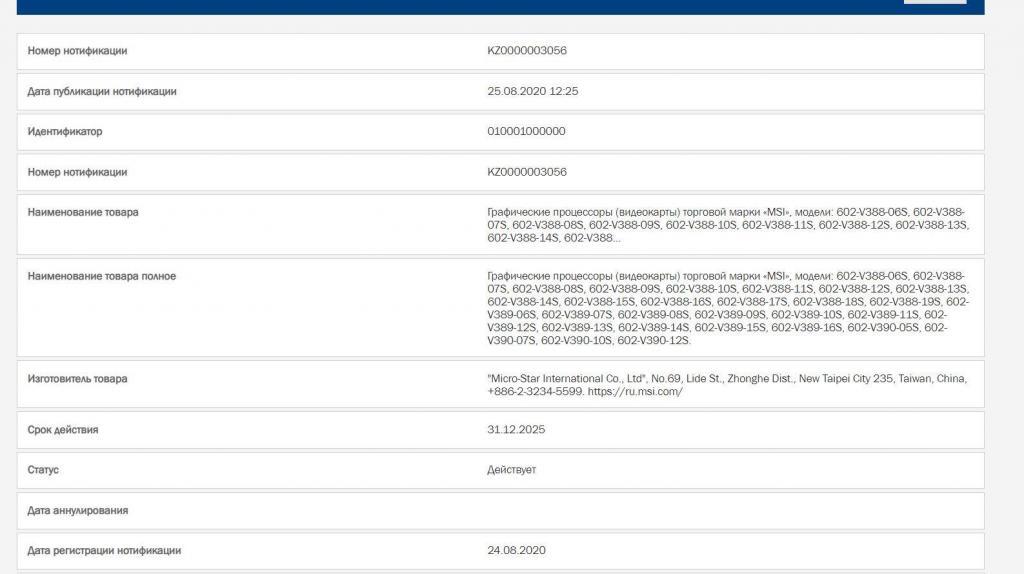Image resolution: width=1024 pixels, height=574 pixels.
Task: Click the full model list ending in 602-V390-12S
Action: (727, 308)
